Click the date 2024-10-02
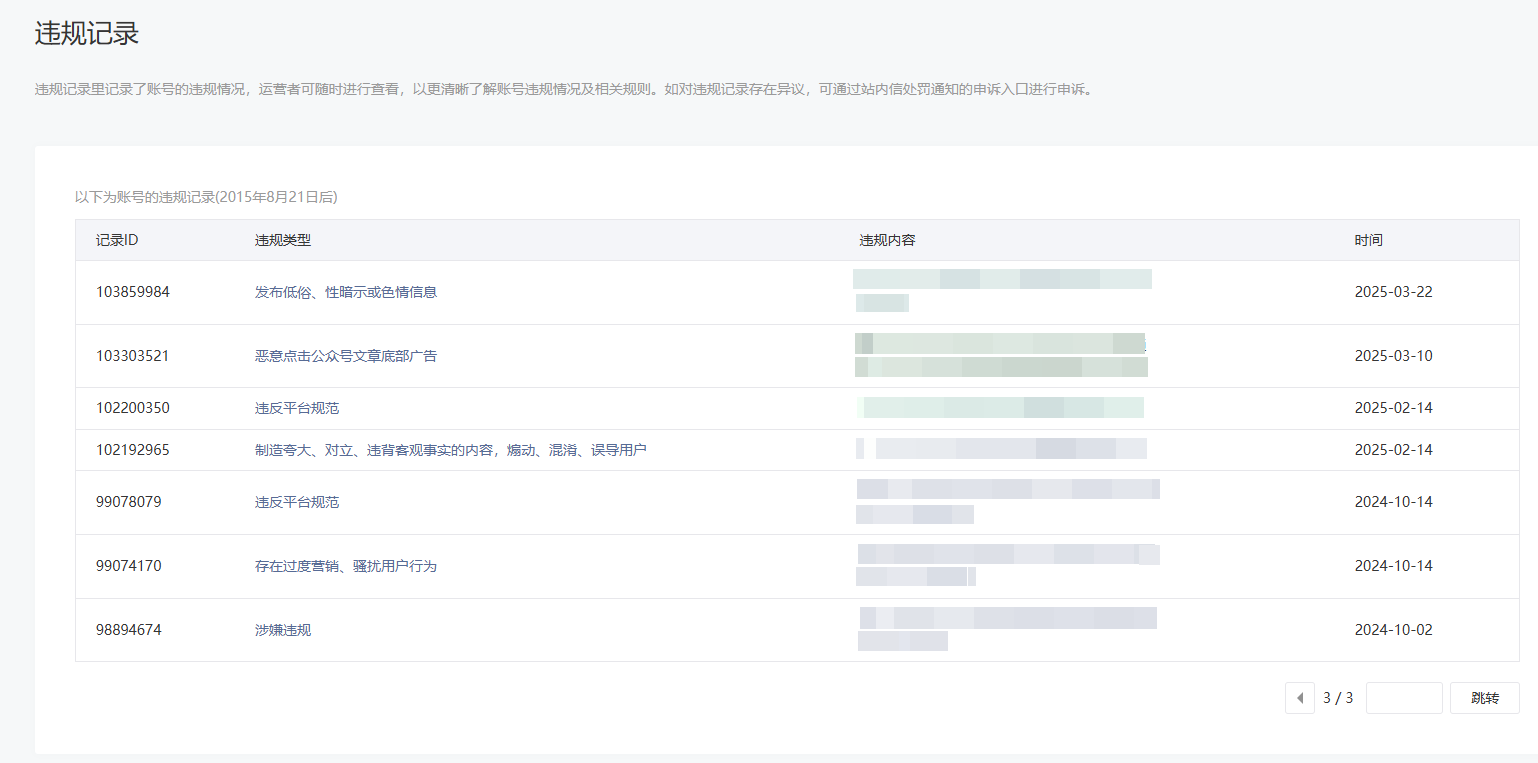 [1394, 630]
